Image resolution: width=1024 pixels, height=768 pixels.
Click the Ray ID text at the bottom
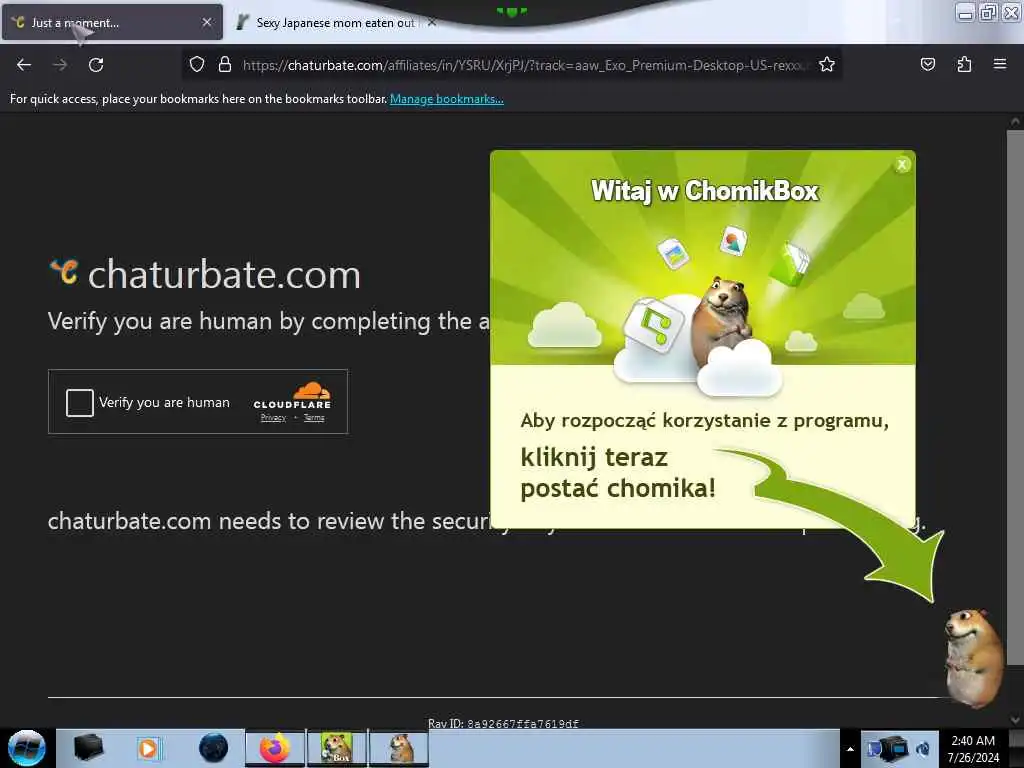click(503, 723)
